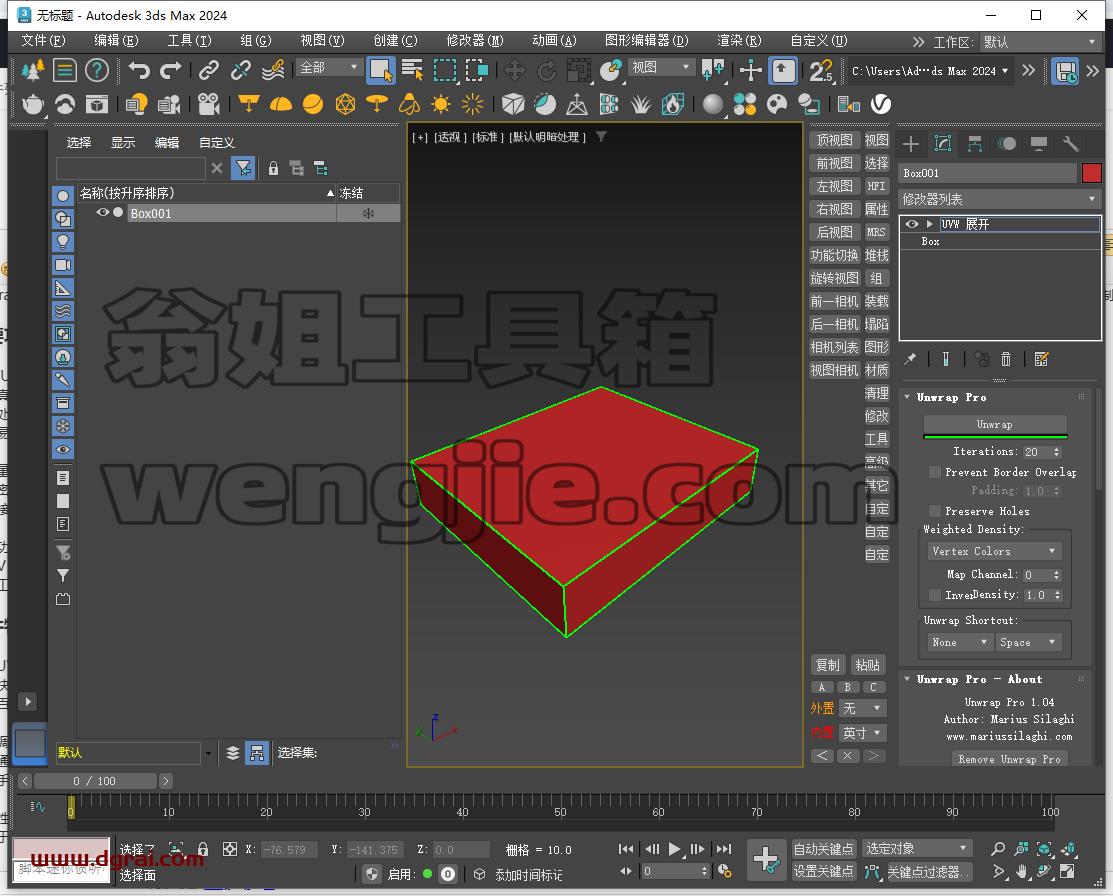The width and height of the screenshot is (1113, 896).
Task: Open the modifier list dropdown 修改器列表
Action: click(x=999, y=200)
